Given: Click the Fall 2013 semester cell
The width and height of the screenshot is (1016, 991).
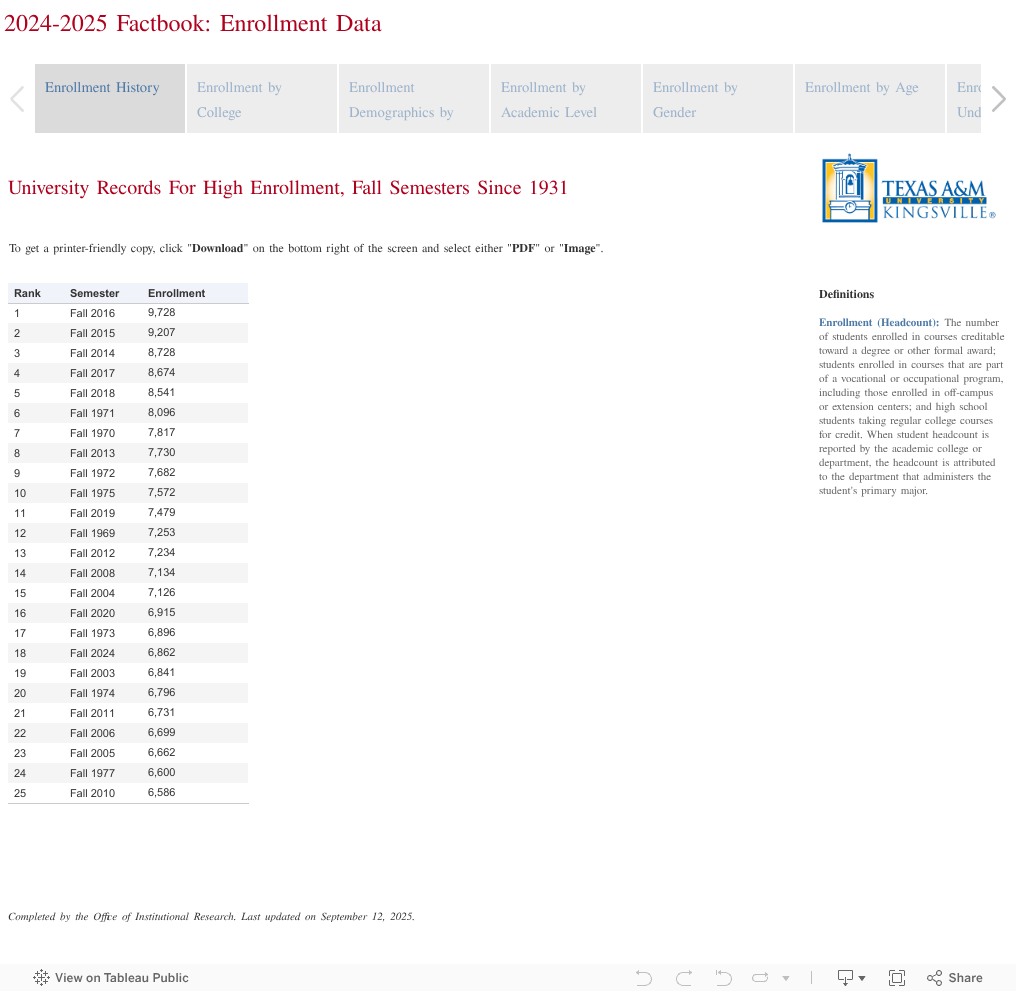Looking at the screenshot, I should pos(93,453).
